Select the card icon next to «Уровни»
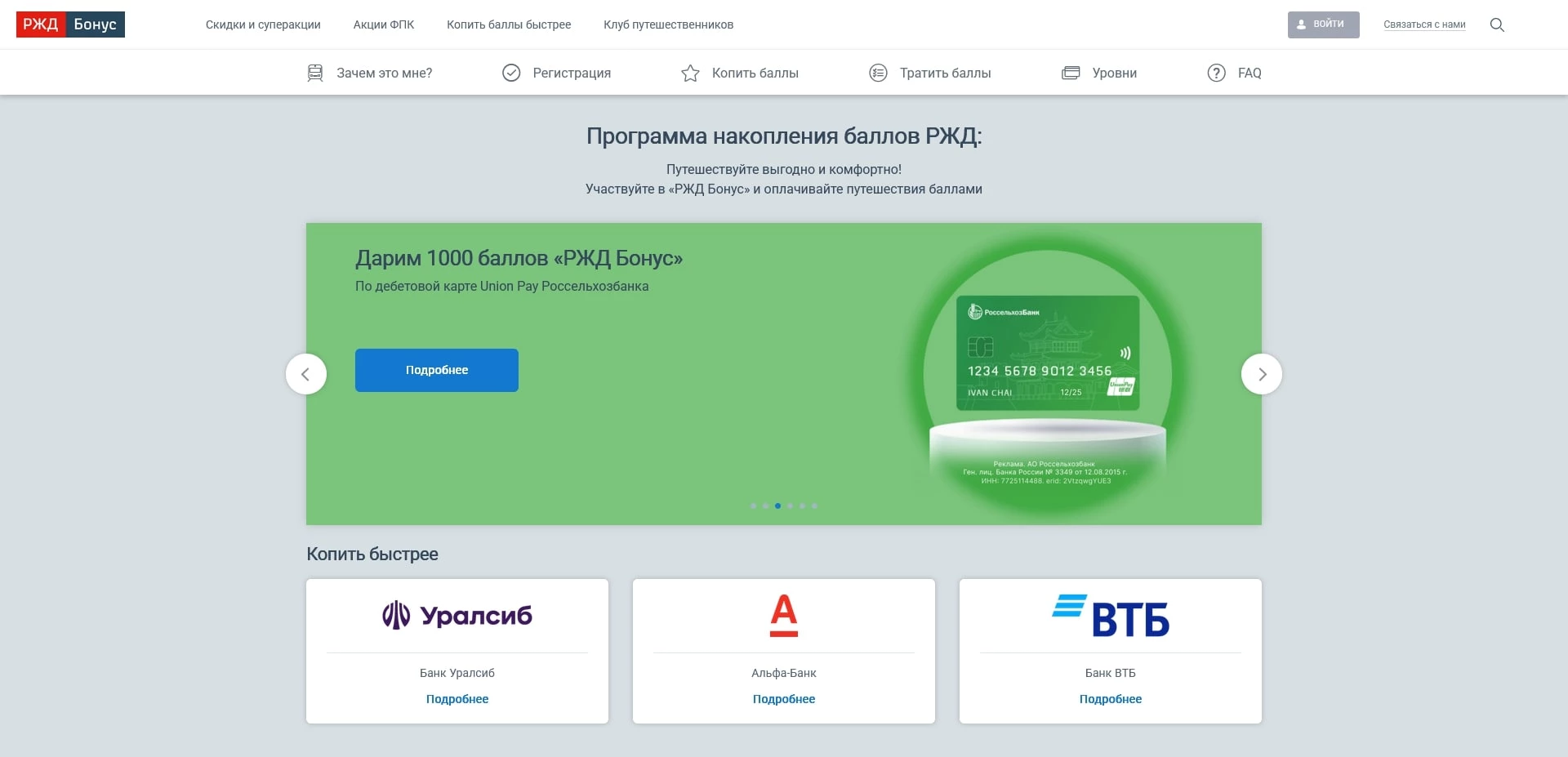The image size is (1568, 757). click(x=1070, y=73)
